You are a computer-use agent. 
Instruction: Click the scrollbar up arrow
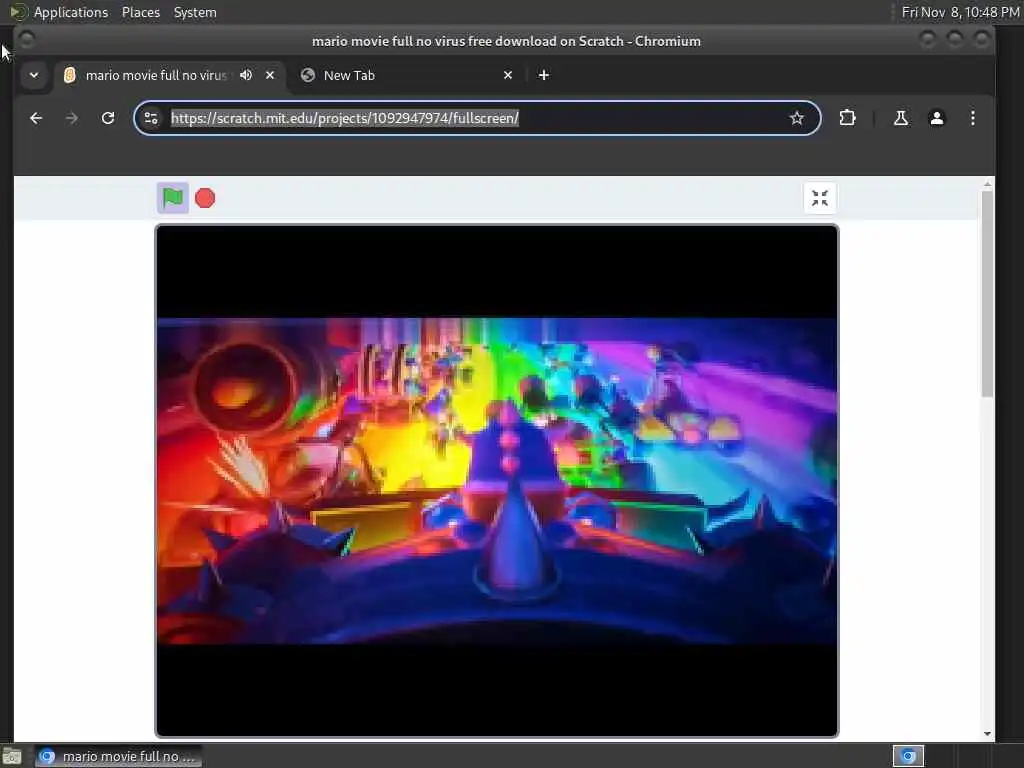click(x=987, y=185)
